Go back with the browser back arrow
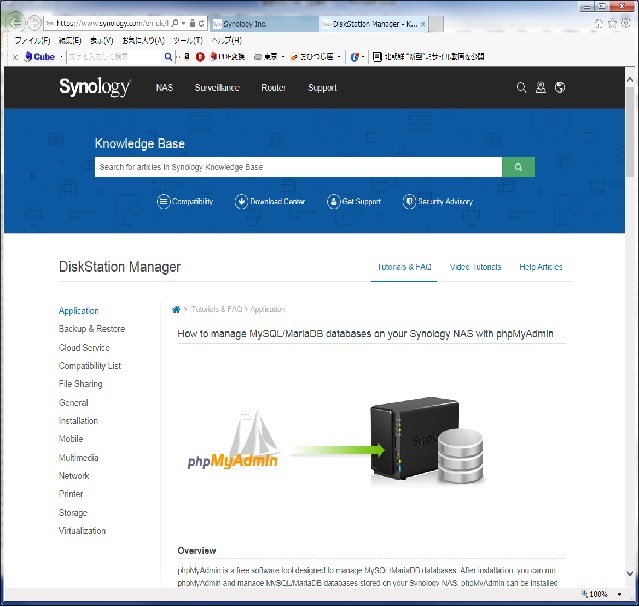The width and height of the screenshot is (639, 607). coord(15,22)
